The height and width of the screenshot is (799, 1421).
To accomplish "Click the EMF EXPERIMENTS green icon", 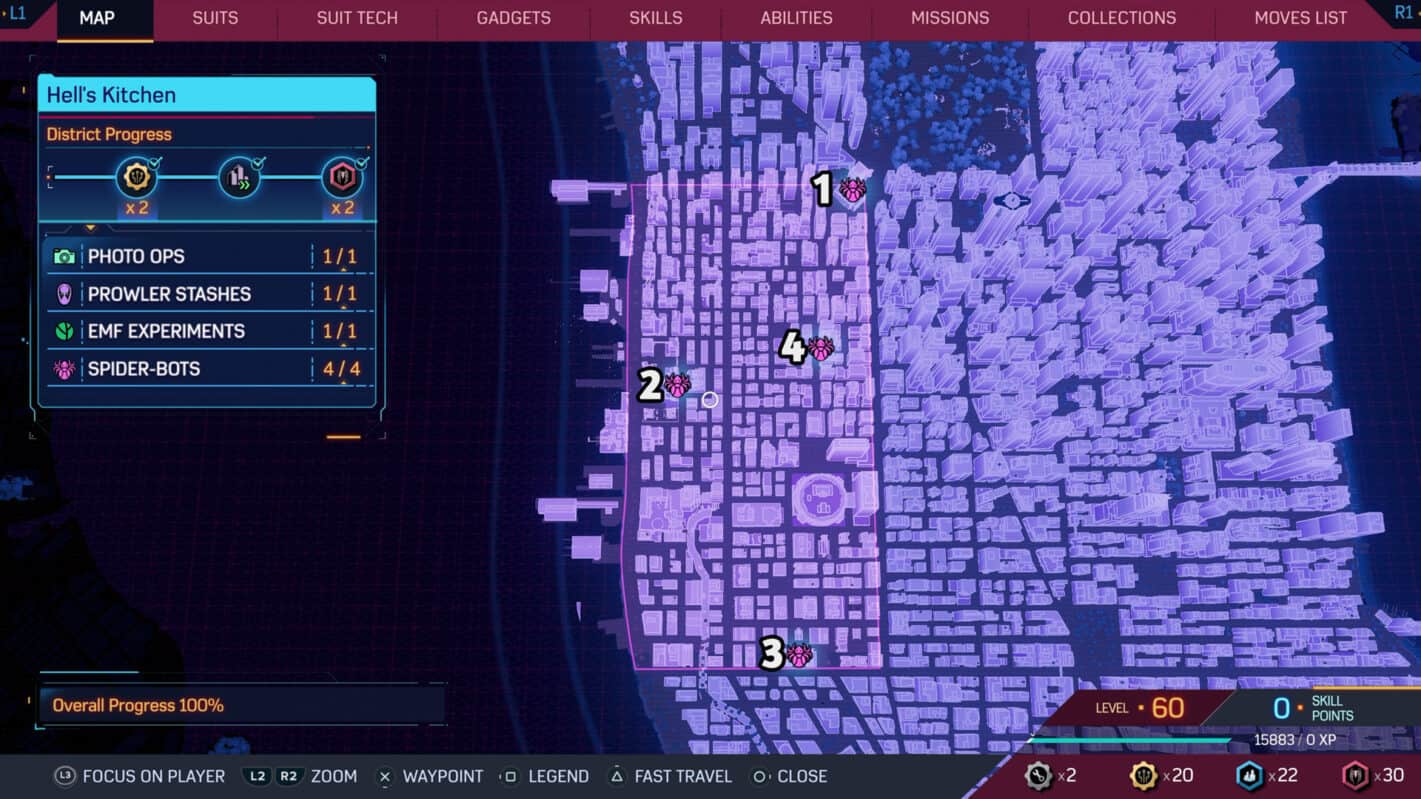I will (64, 331).
